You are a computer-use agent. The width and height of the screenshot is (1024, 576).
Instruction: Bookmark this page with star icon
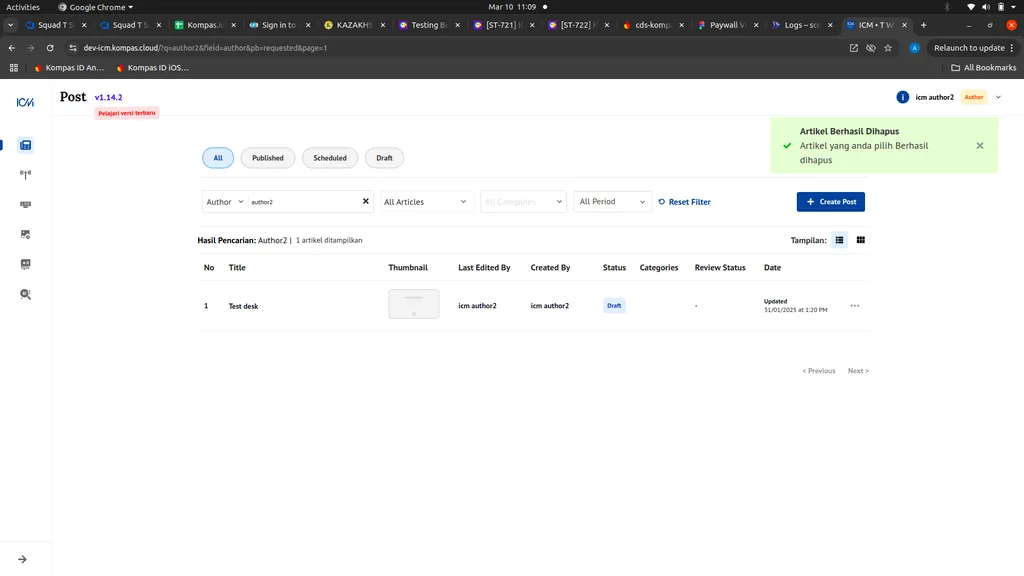click(888, 48)
